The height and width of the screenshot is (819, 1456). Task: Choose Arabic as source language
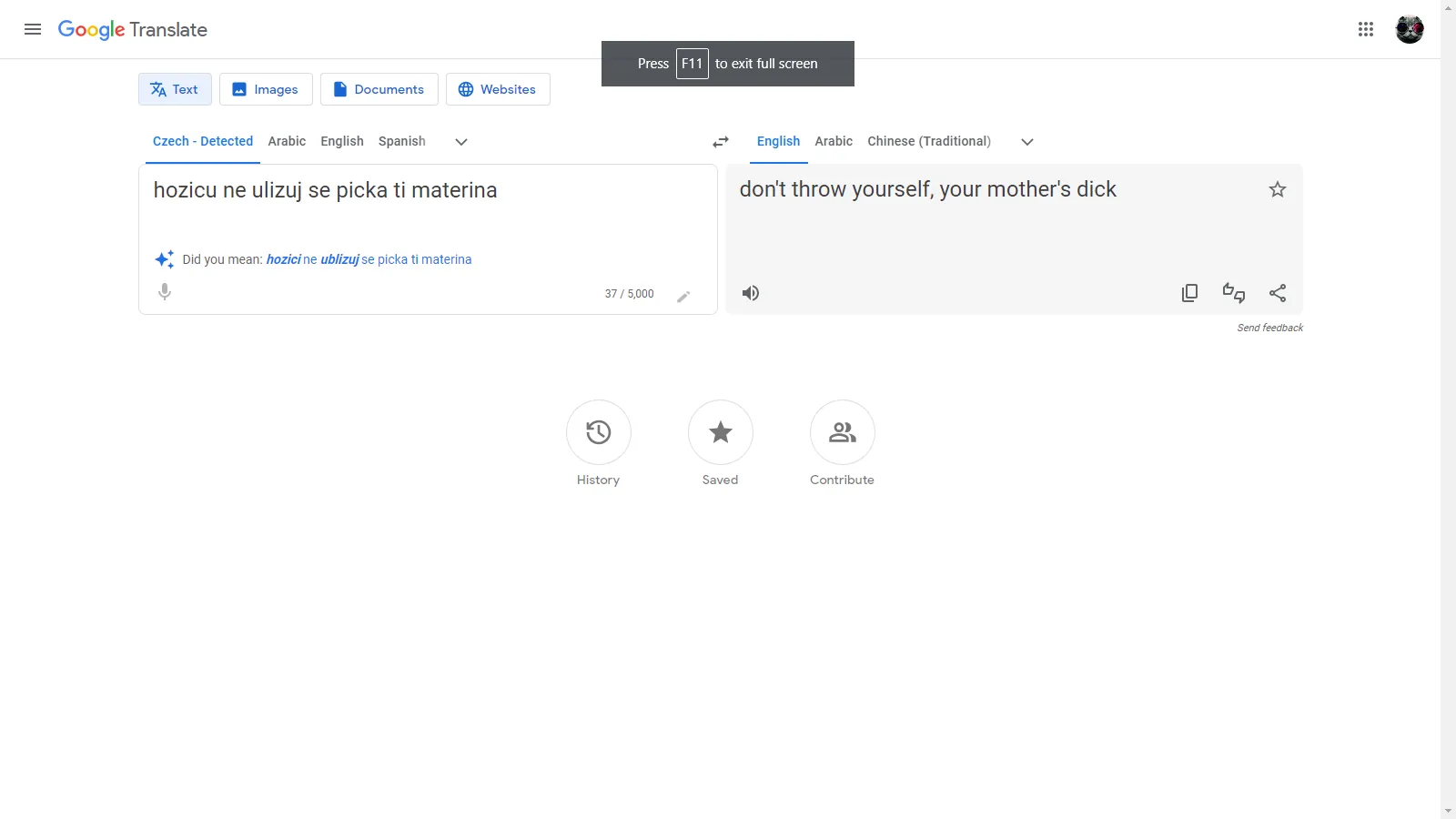pos(287,141)
